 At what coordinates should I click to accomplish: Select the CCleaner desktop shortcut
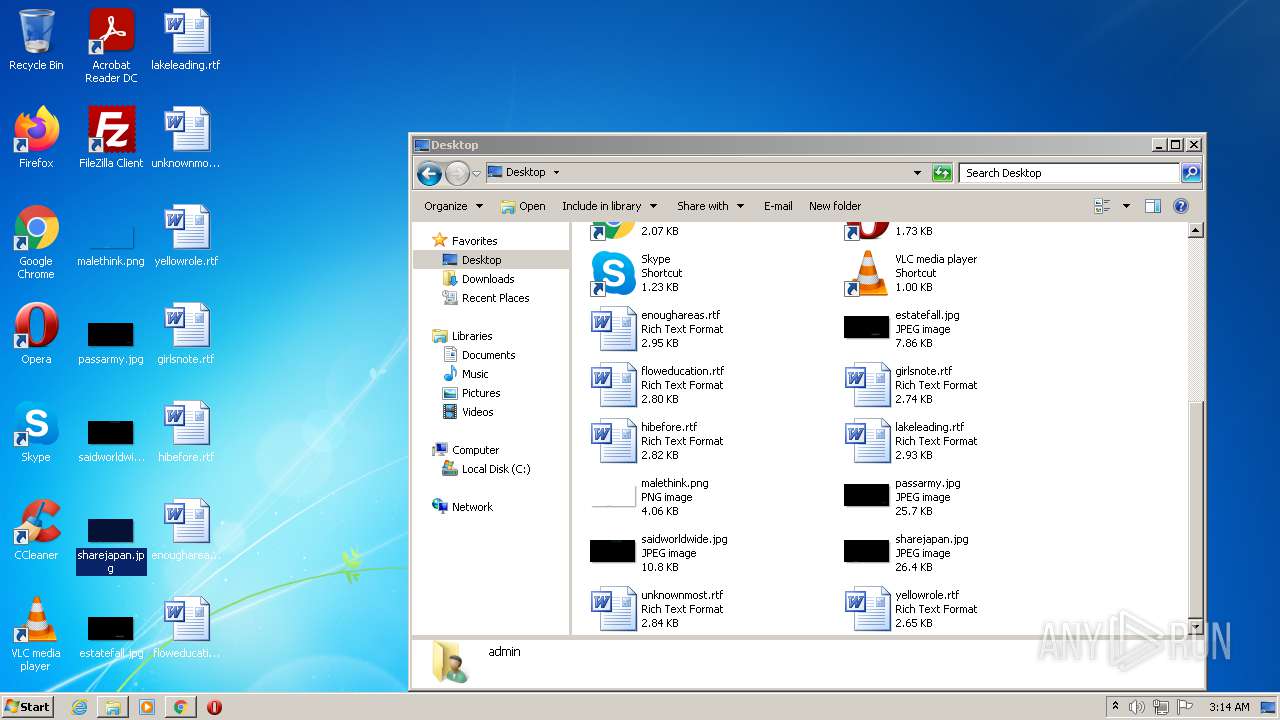tap(36, 530)
